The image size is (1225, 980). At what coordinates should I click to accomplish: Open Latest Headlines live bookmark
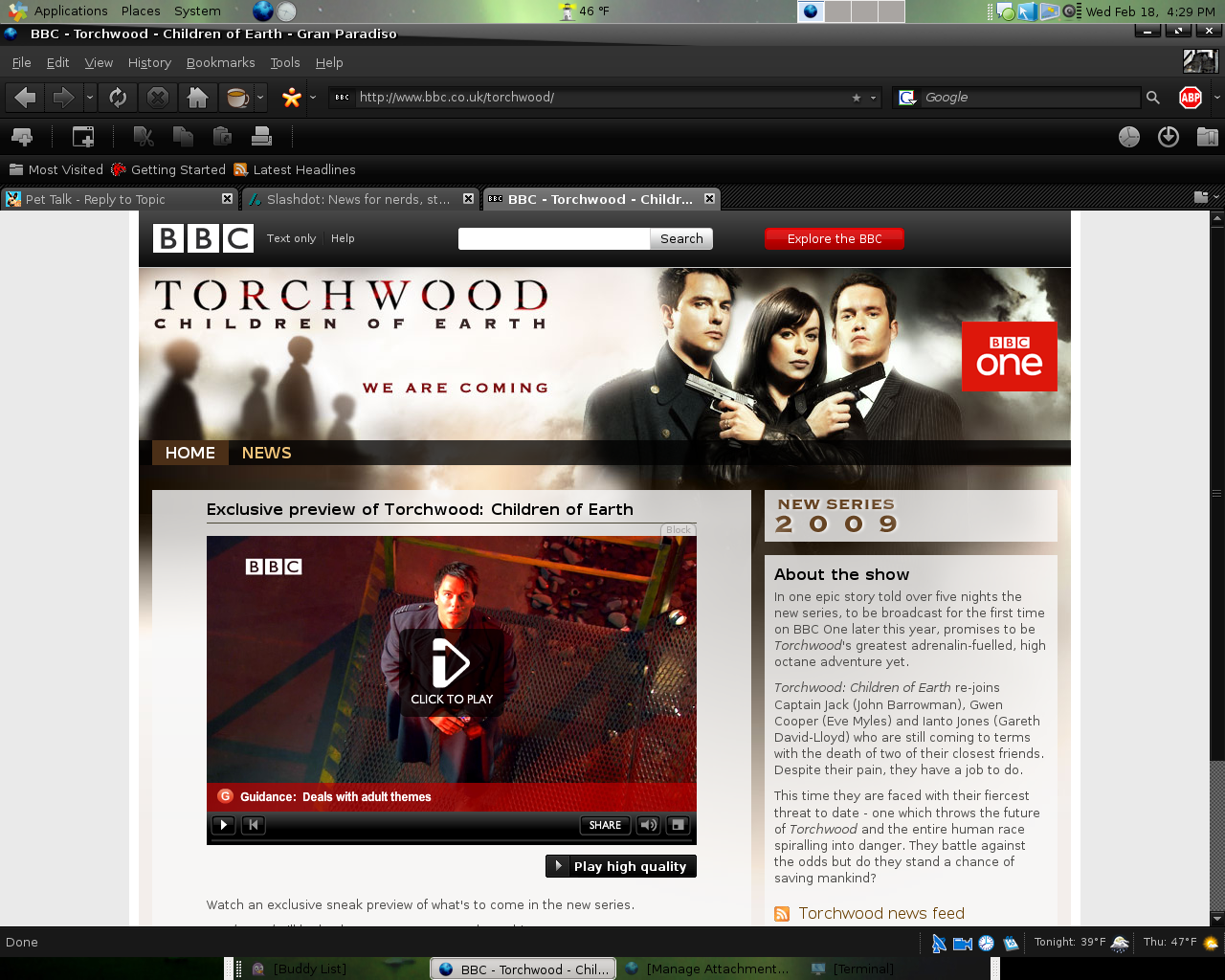[x=295, y=169]
